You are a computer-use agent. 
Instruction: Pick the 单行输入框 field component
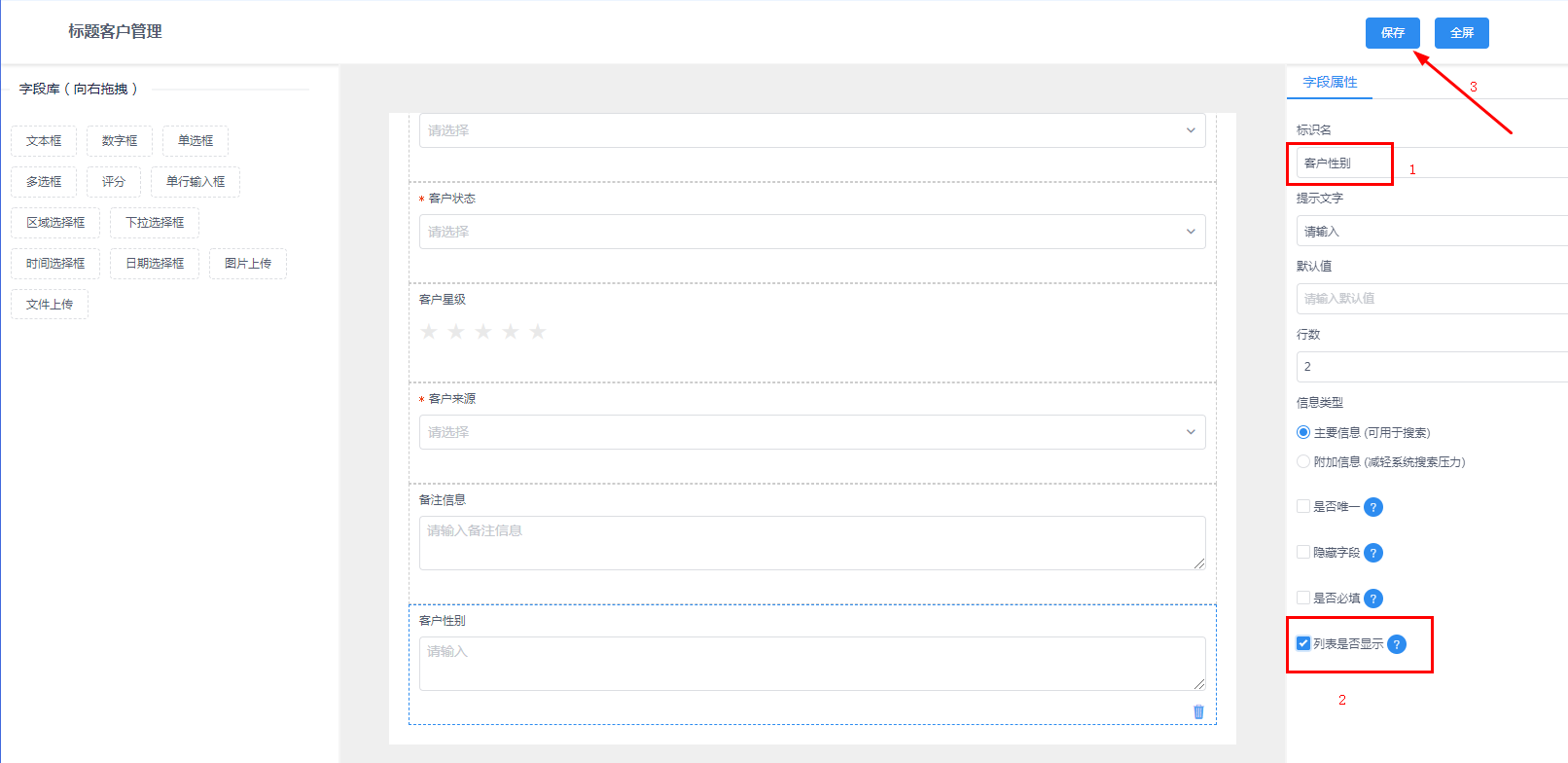click(x=196, y=182)
